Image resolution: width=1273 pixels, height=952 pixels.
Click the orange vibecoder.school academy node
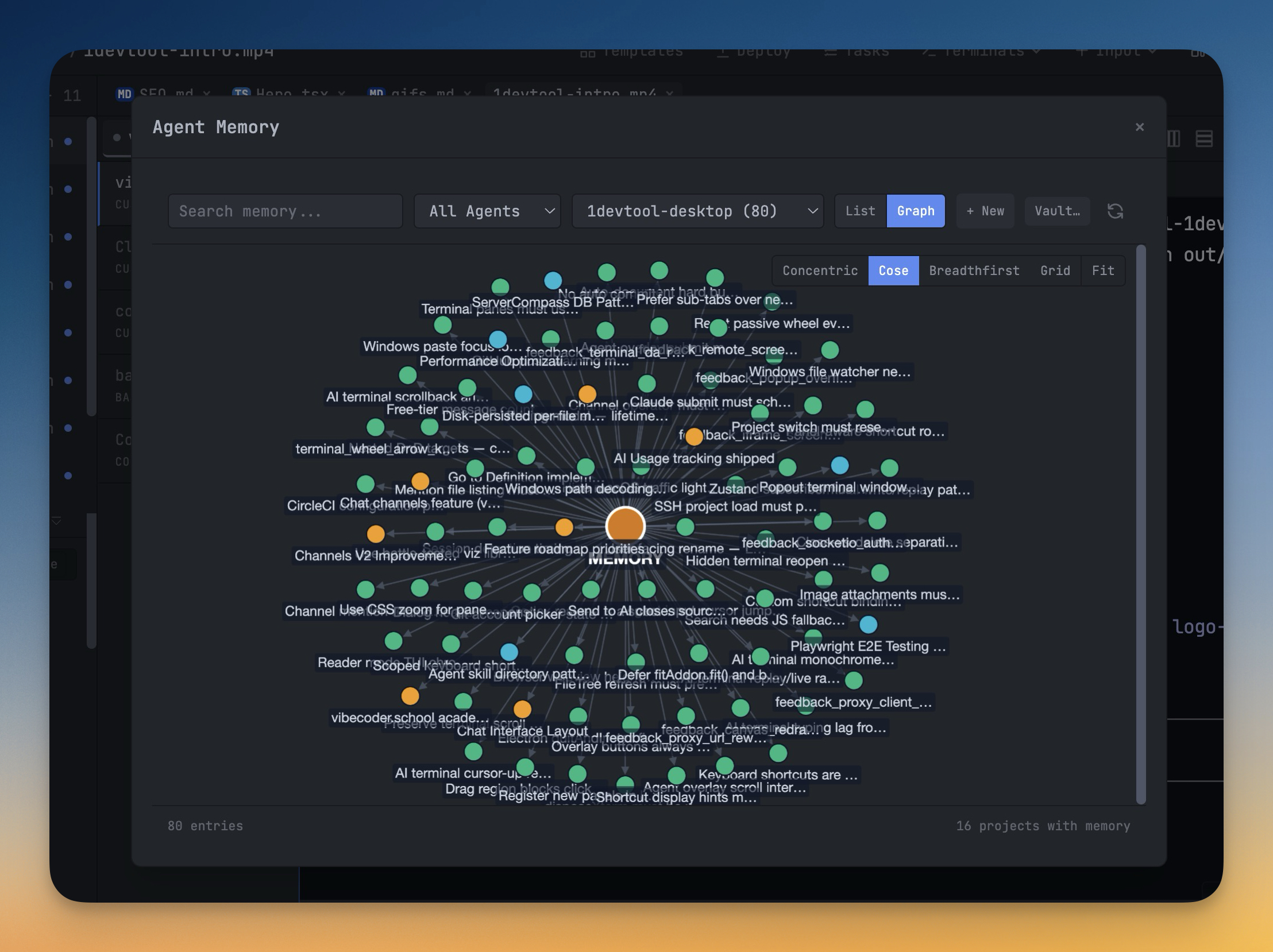pyautogui.click(x=410, y=696)
